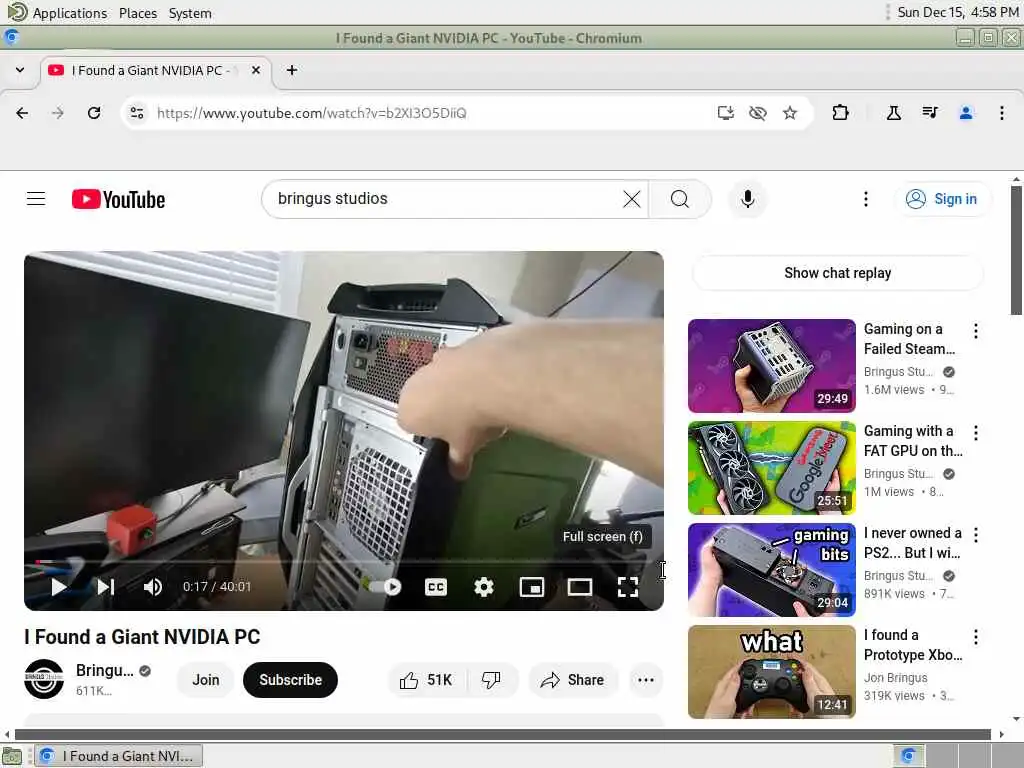Dislike the video thumbs down
Screen dimensions: 1024x768
pos(491,680)
